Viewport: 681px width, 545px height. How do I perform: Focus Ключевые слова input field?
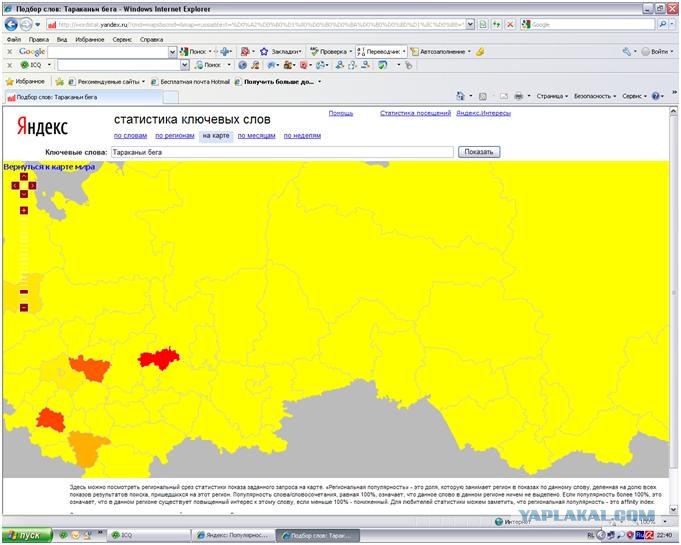coord(282,152)
